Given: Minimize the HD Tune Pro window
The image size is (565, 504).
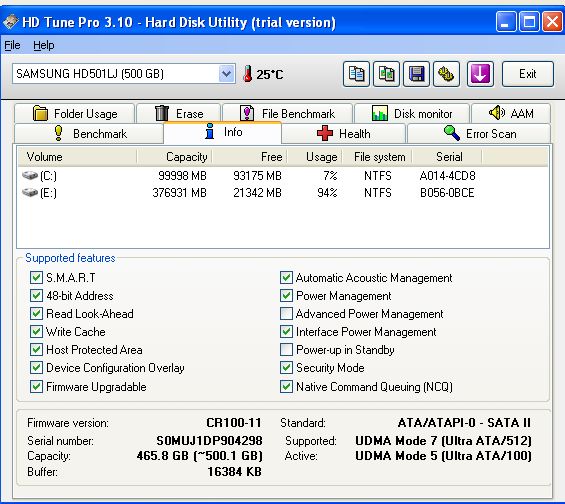Looking at the screenshot, I should 506,22.
